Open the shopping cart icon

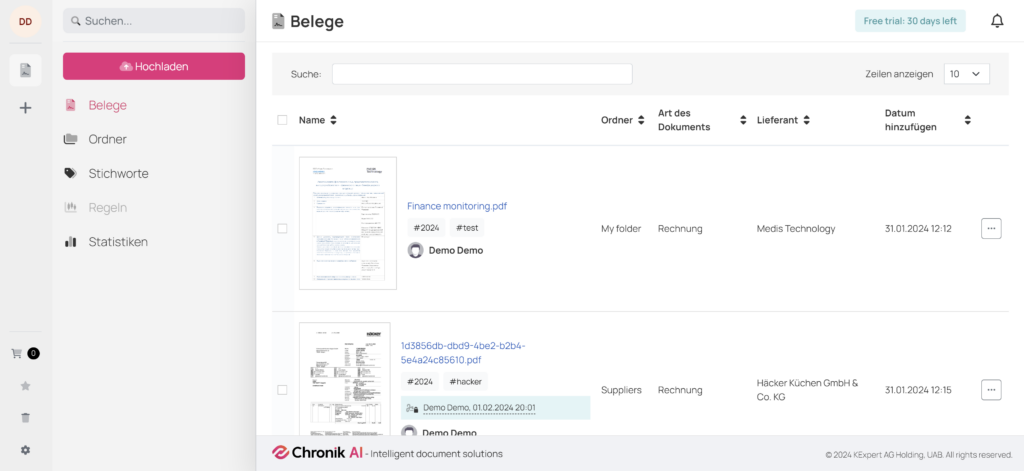click(17, 353)
